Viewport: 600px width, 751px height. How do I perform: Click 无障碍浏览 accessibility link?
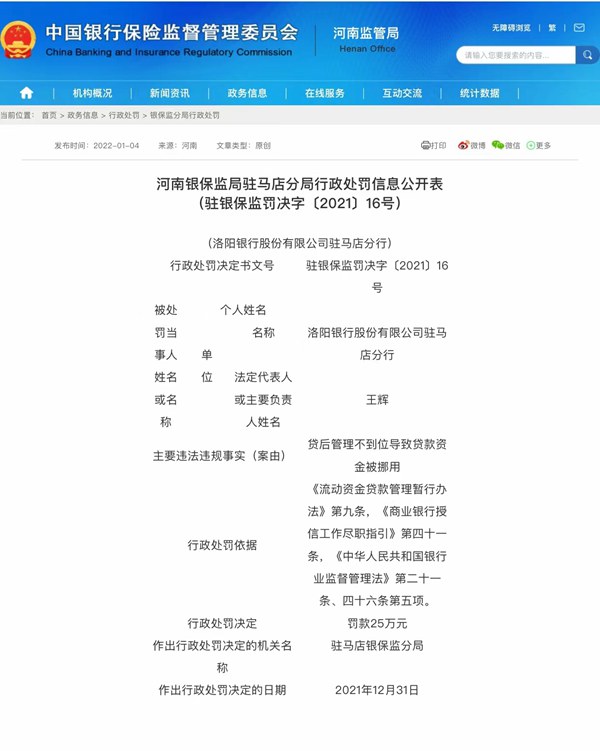pyautogui.click(x=511, y=28)
